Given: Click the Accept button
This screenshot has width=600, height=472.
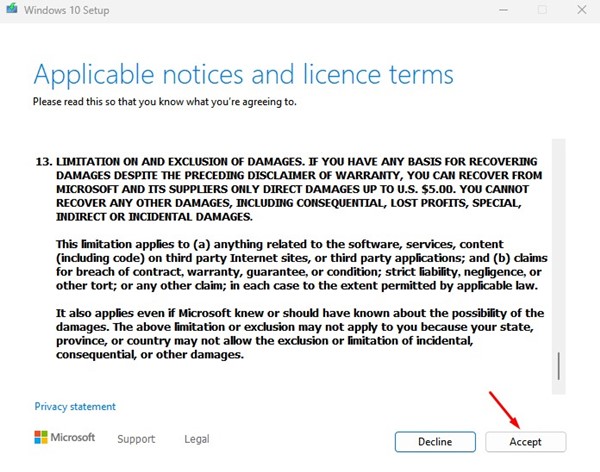Looking at the screenshot, I should click(525, 442).
